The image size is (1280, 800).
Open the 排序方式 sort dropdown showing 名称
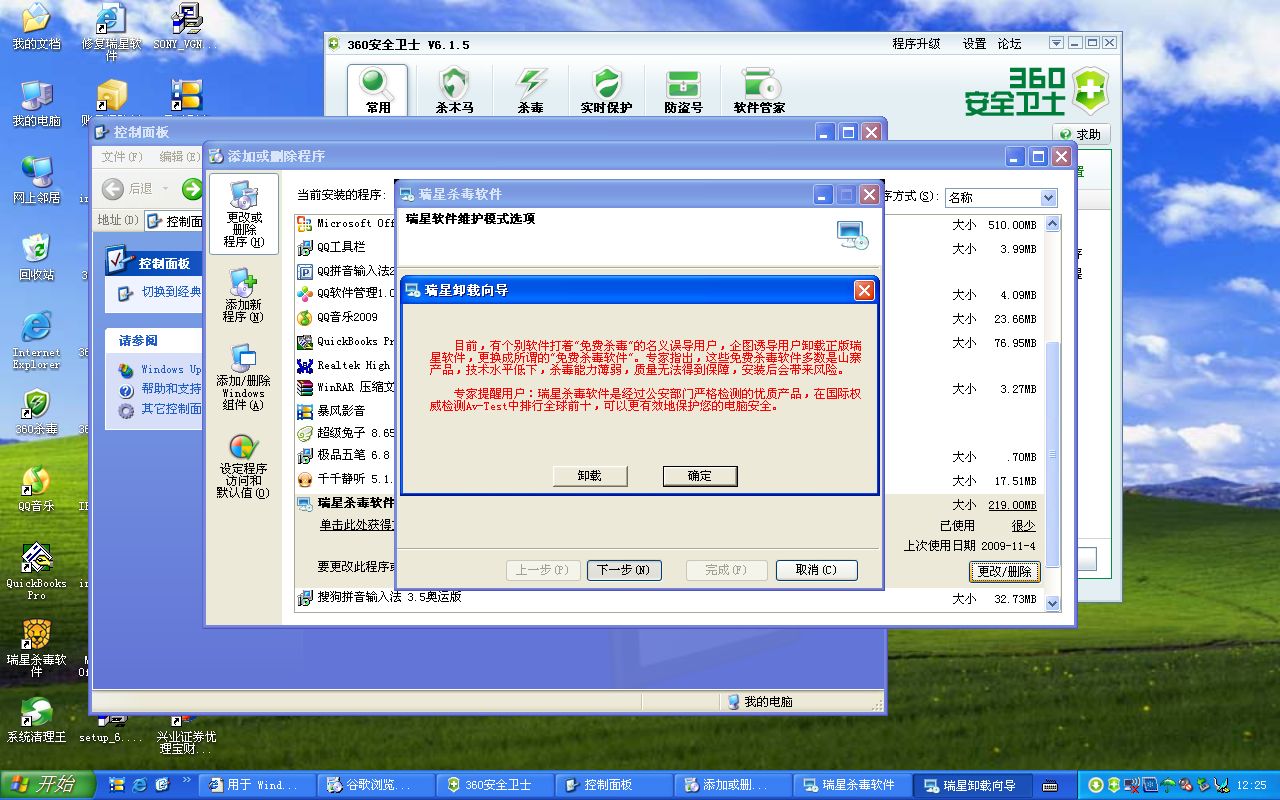pyautogui.click(x=1001, y=198)
